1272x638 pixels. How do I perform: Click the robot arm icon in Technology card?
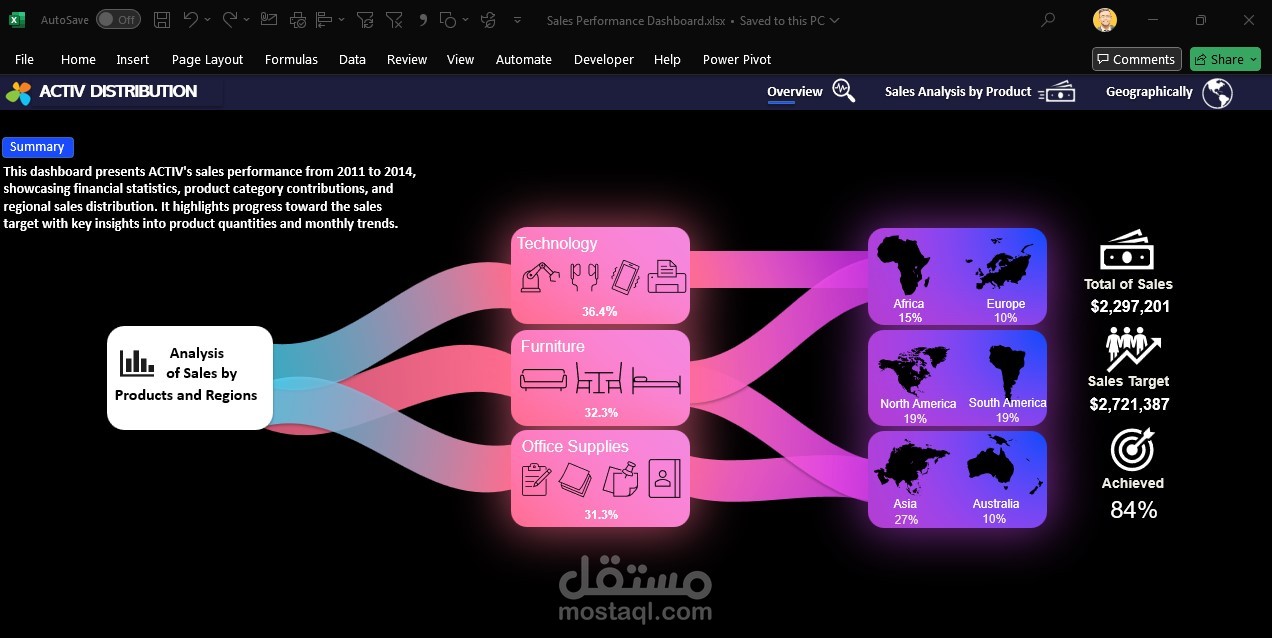pyautogui.click(x=540, y=276)
